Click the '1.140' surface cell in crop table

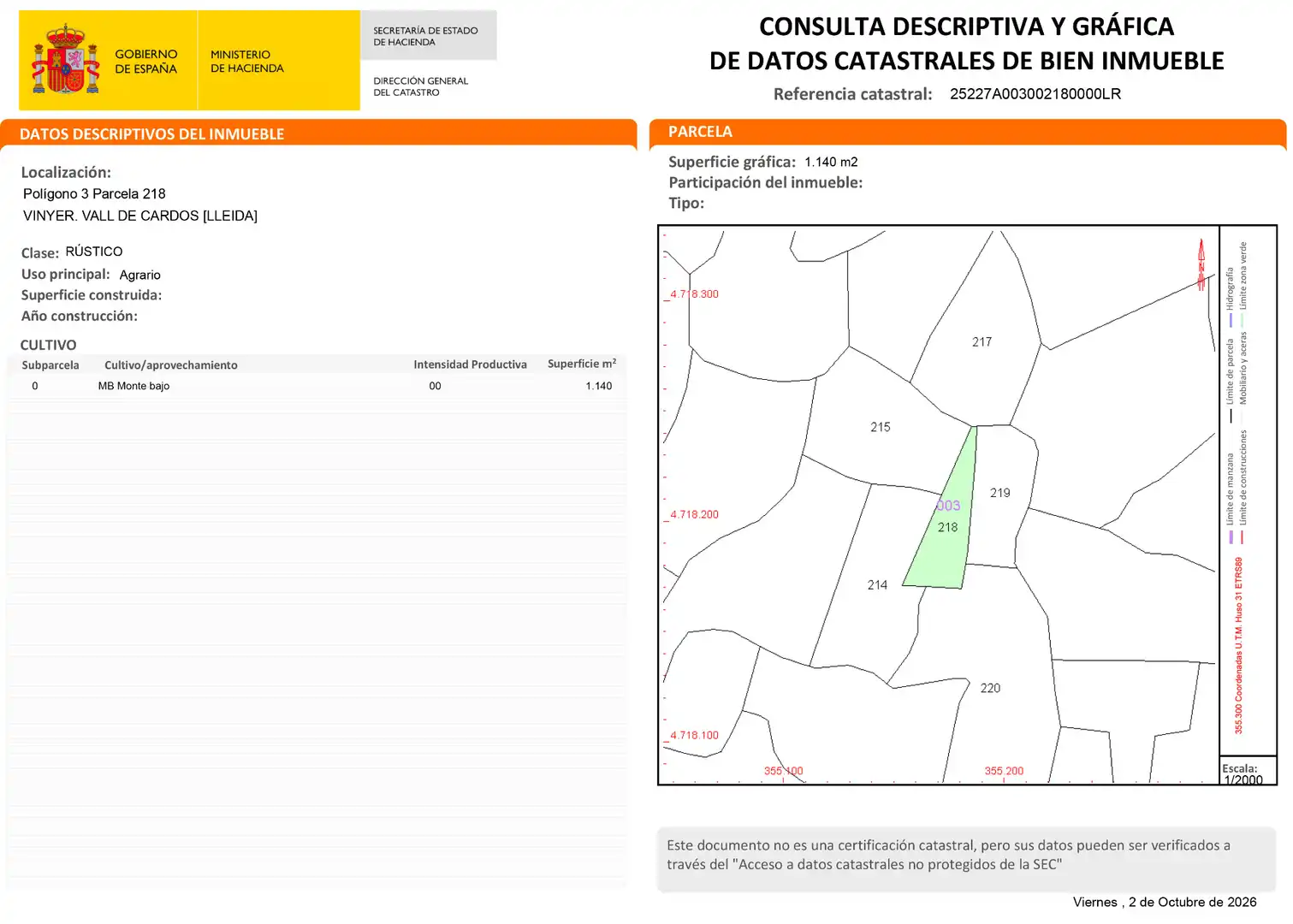click(x=599, y=386)
